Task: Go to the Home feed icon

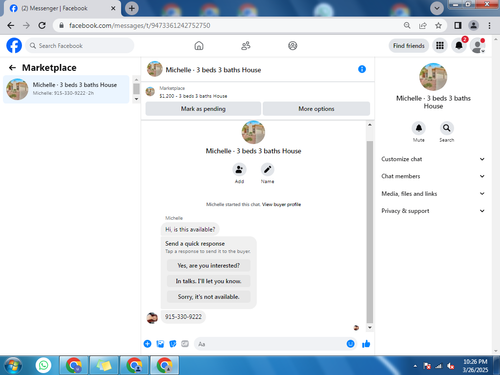Action: click(x=199, y=46)
